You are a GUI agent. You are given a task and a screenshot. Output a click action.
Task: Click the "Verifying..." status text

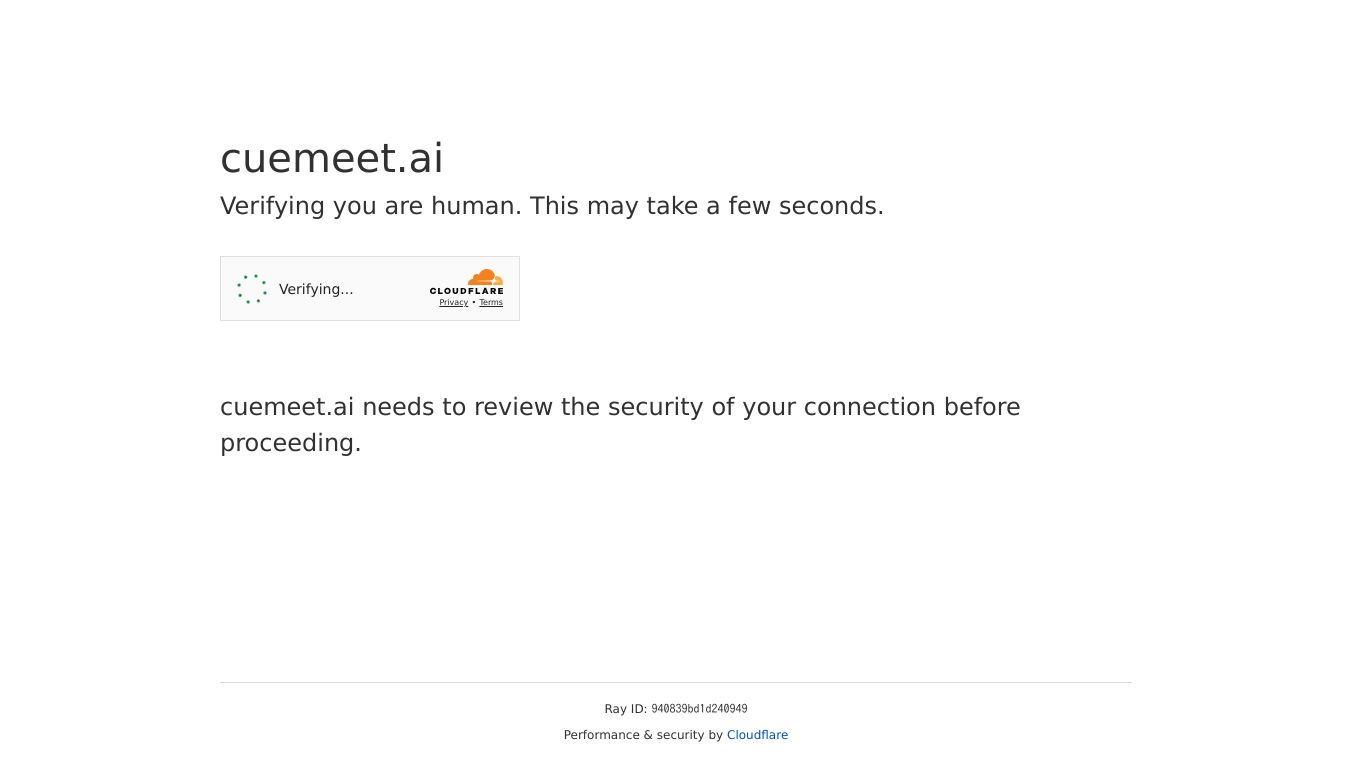coord(316,289)
